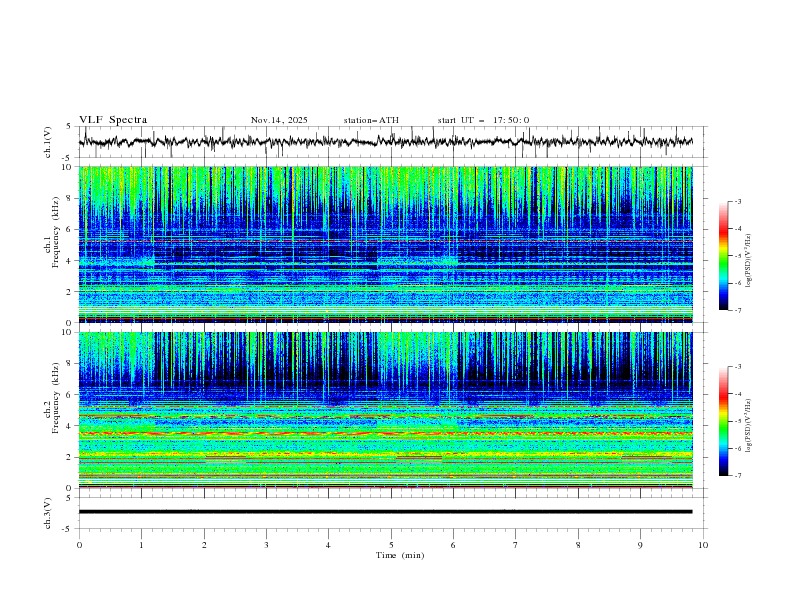Click the log(PSD) label beside ch.1 colorbar
This screenshot has width=792, height=612.
749,261
